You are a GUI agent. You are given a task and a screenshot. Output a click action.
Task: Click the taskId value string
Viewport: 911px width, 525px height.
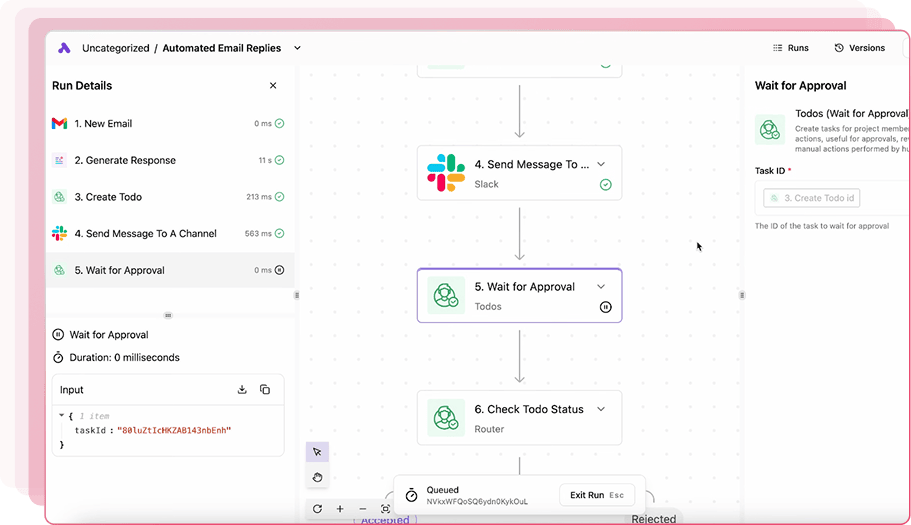pyautogui.click(x=174, y=430)
